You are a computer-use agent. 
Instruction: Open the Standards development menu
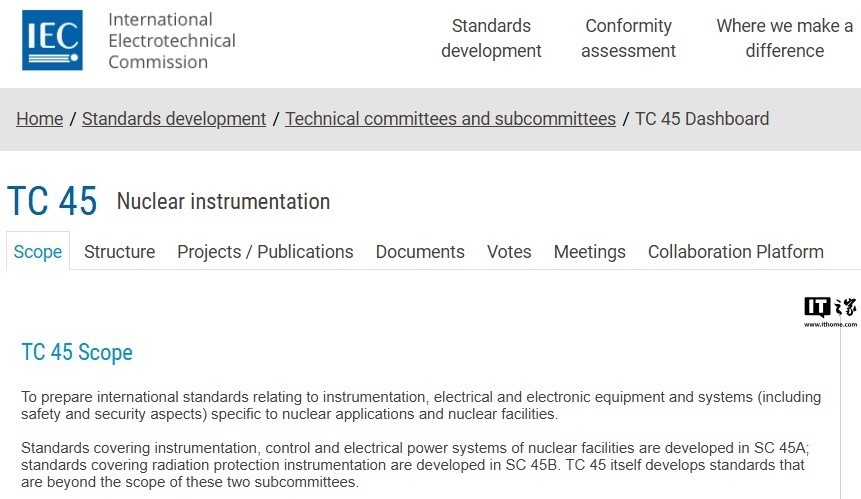click(491, 38)
